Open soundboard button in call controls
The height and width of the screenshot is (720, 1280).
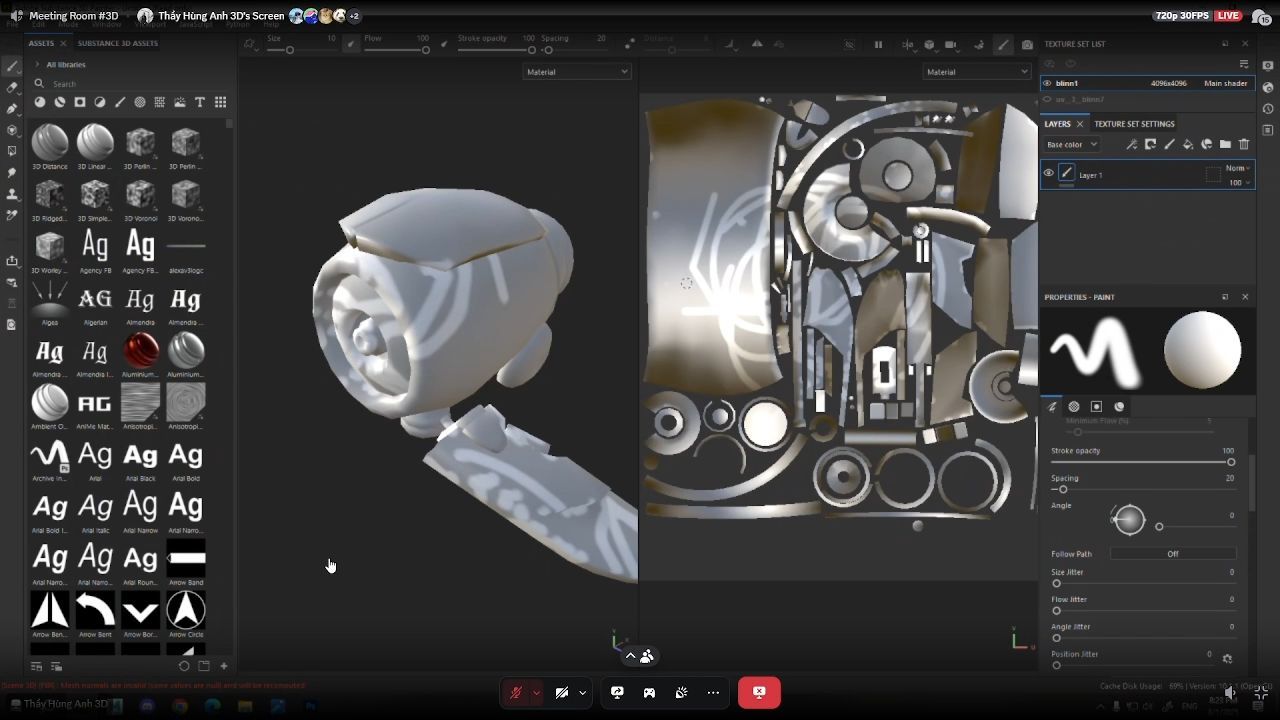(x=681, y=693)
